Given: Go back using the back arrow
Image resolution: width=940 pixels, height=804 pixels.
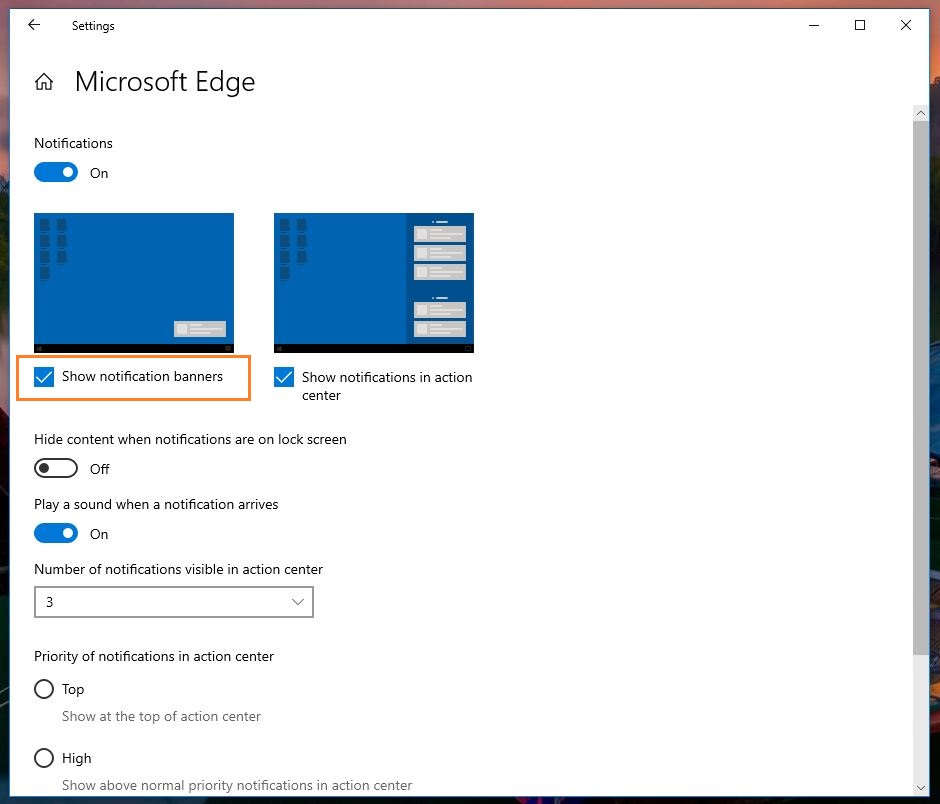Looking at the screenshot, I should [34, 25].
